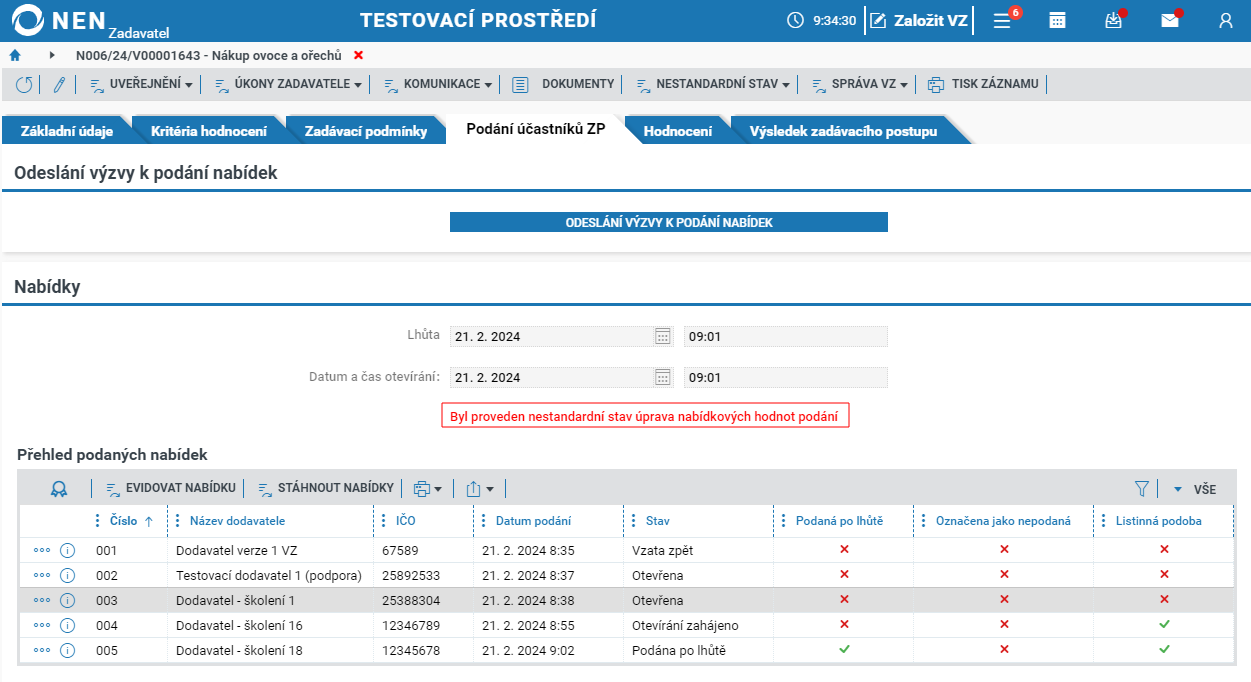Switch to Hodnocení tab
Screen dimensions: 1251x682
[677, 131]
